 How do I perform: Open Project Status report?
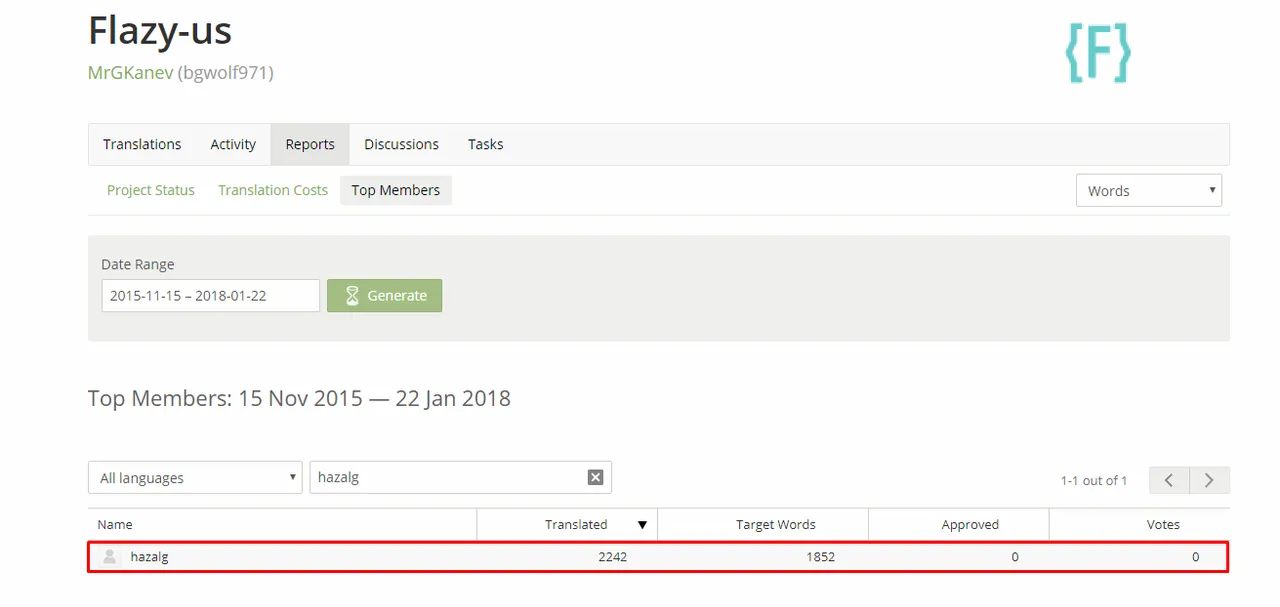[151, 190]
